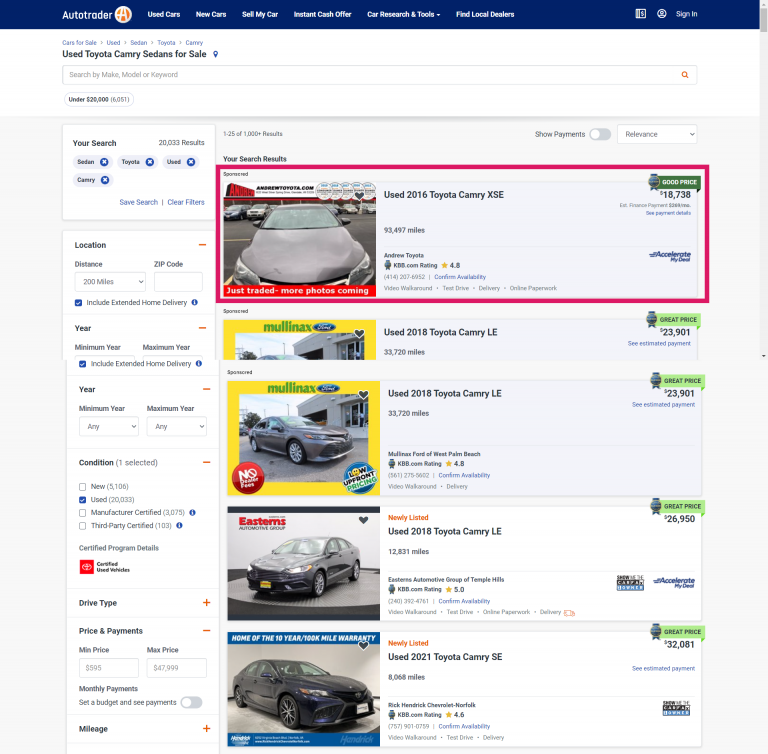Collapse the Location filter section
This screenshot has height=754, width=768.
pyautogui.click(x=202, y=244)
